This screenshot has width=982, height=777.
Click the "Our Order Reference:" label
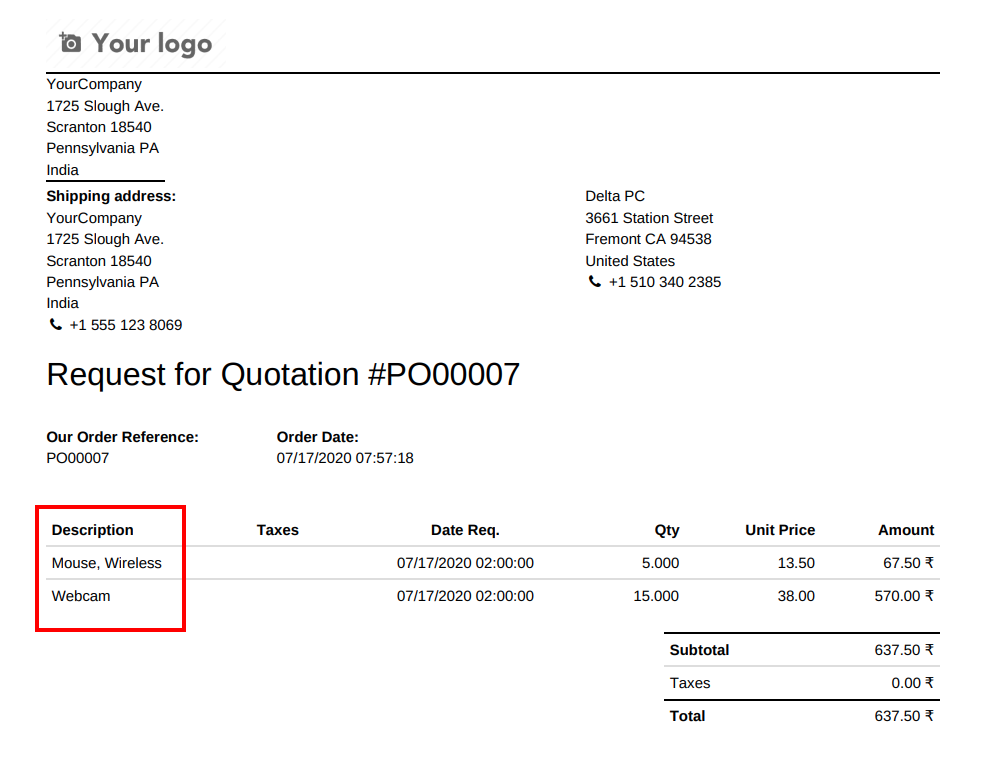point(122,437)
